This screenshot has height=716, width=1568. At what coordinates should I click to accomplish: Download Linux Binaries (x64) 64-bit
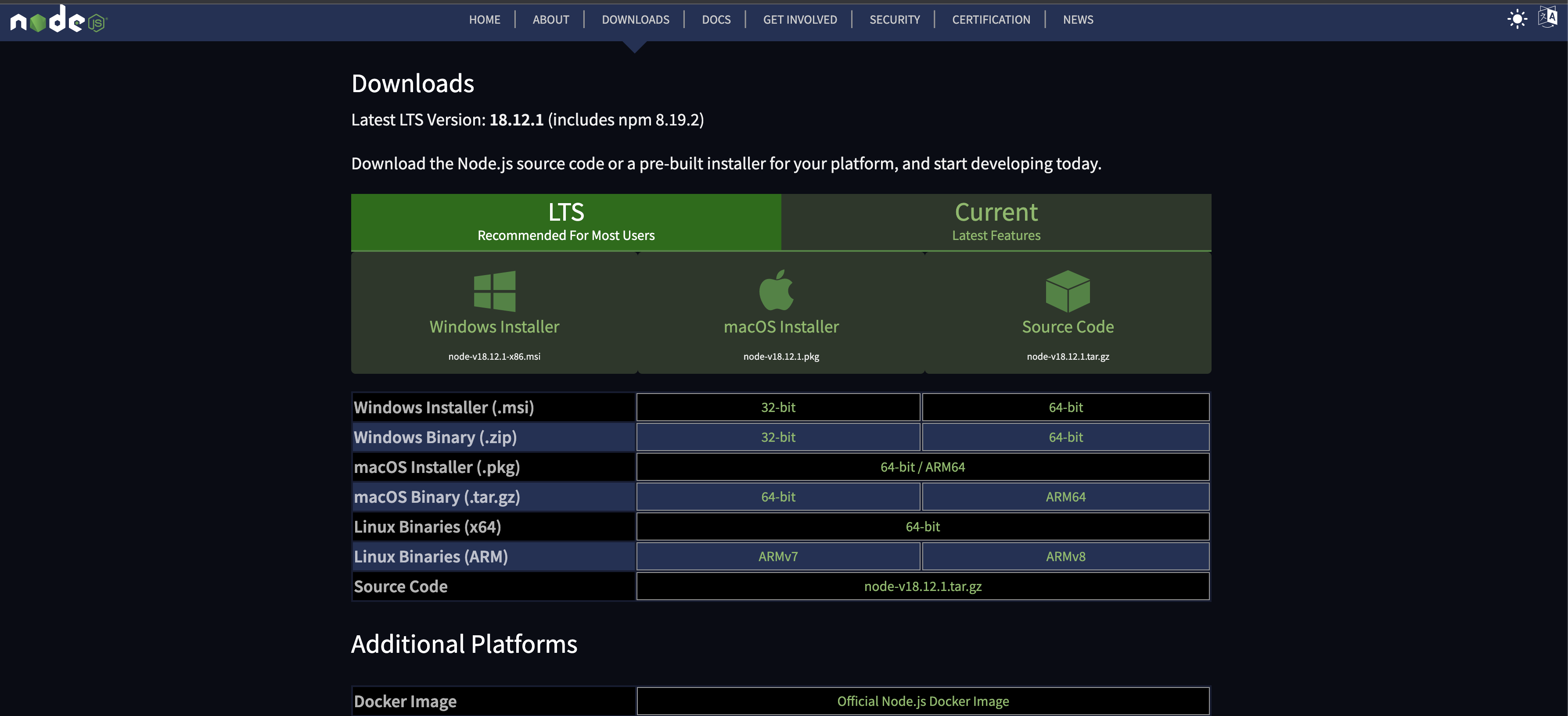(923, 527)
